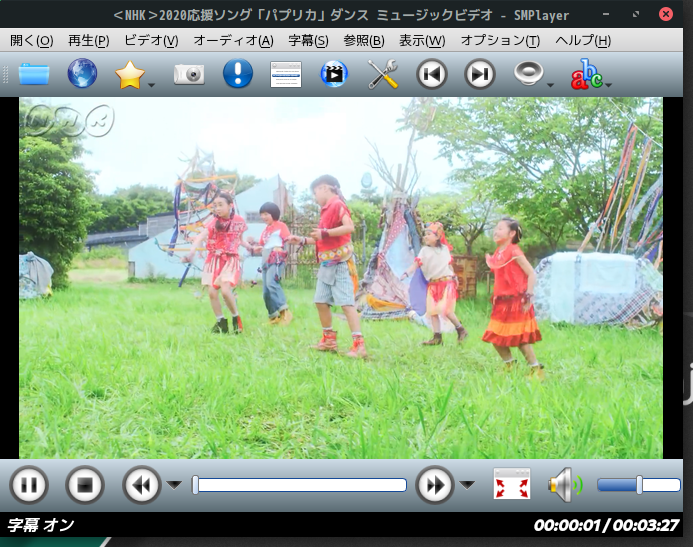The height and width of the screenshot is (547, 693).
Task: Open the 字幕(S) menu
Action: click(308, 41)
